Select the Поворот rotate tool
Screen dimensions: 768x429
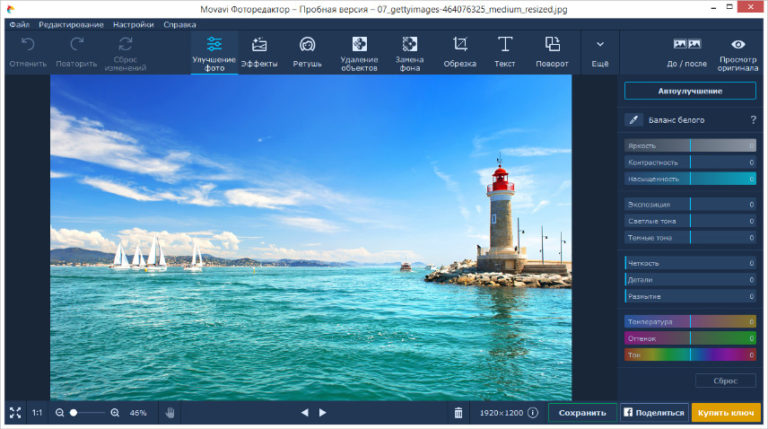tap(551, 51)
